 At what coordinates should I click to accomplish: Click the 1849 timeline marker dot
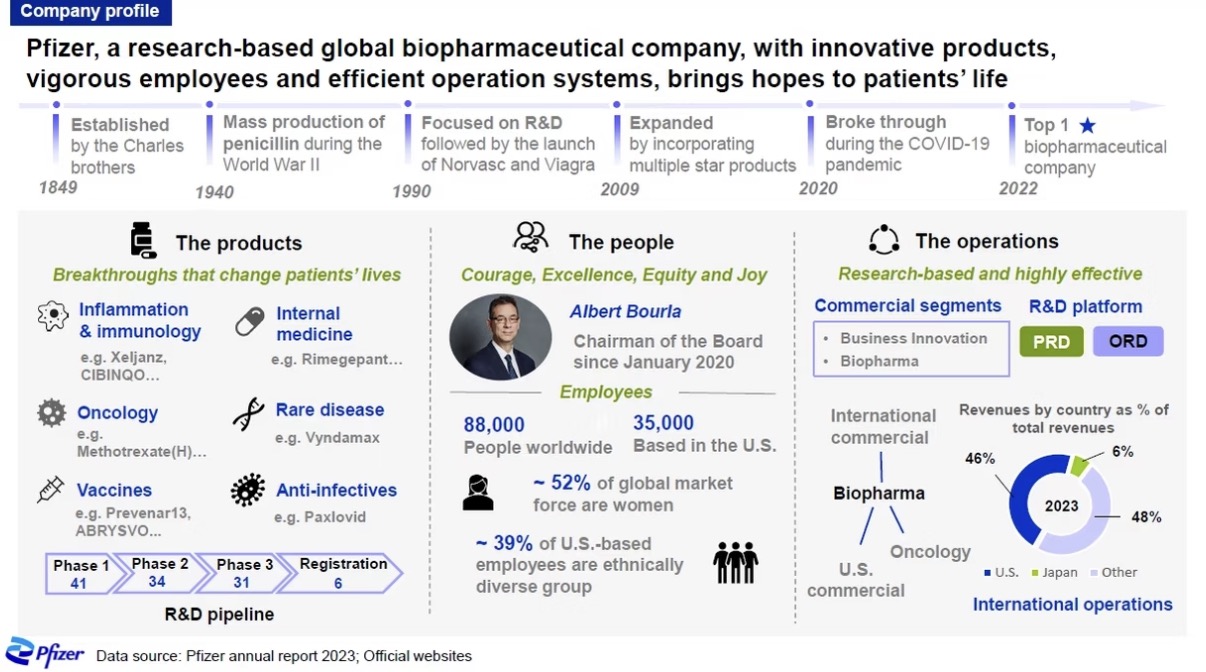click(x=56, y=104)
